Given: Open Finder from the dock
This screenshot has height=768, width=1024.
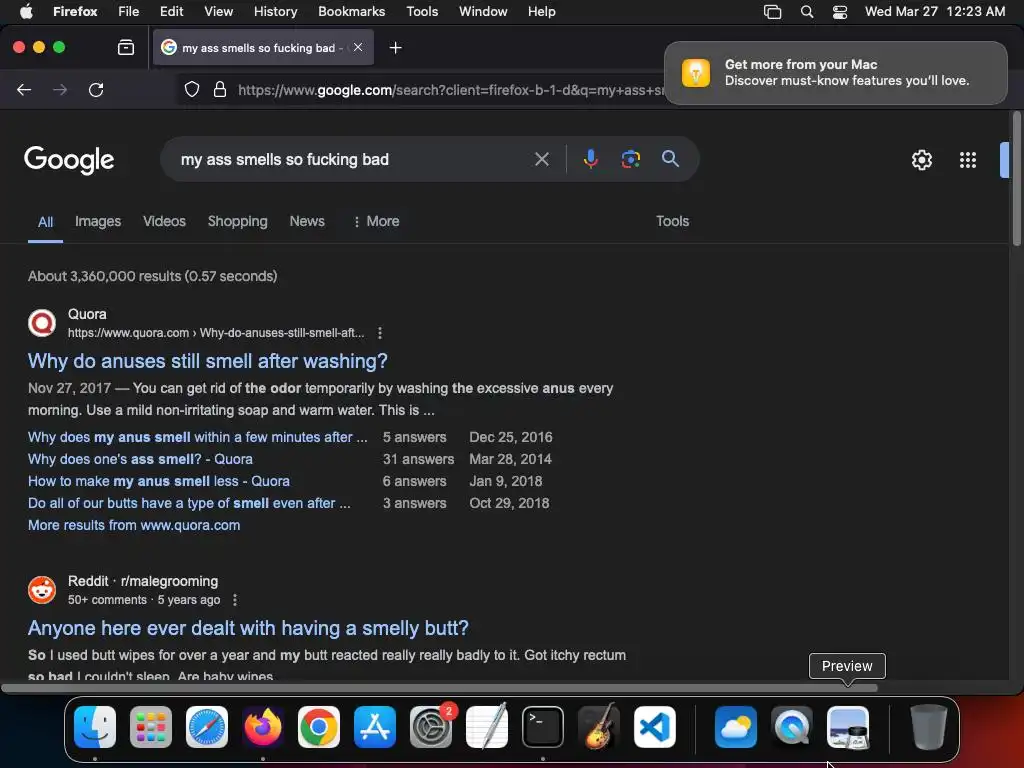Looking at the screenshot, I should pyautogui.click(x=95, y=727).
